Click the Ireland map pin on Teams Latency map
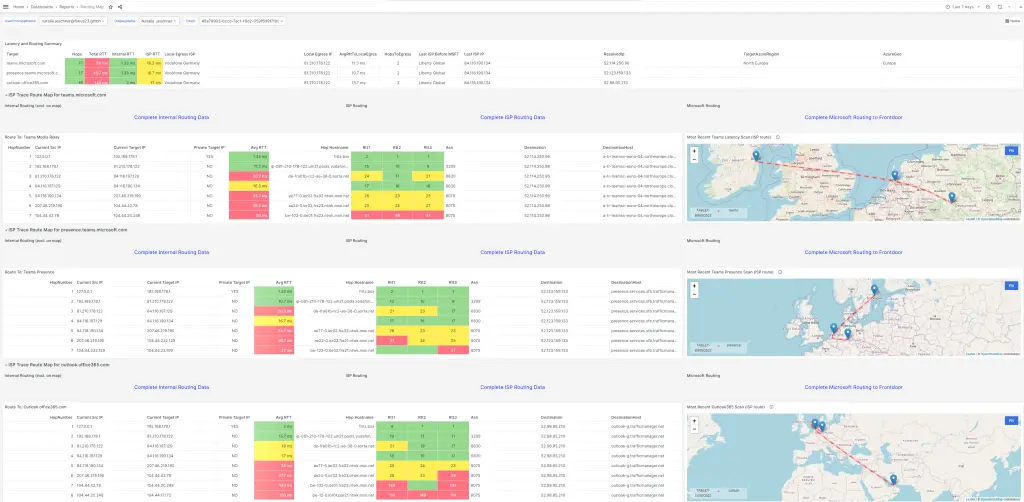The image size is (1024, 502). click(x=756, y=155)
